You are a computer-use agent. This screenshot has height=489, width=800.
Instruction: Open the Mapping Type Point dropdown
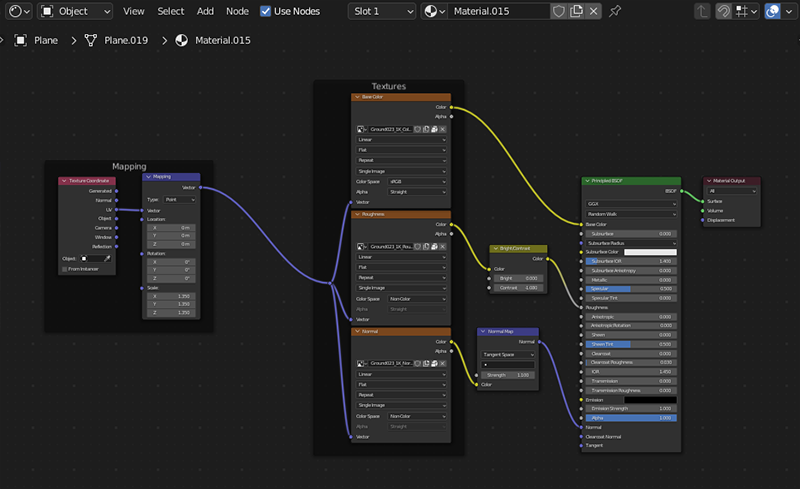pyautogui.click(x=178, y=199)
